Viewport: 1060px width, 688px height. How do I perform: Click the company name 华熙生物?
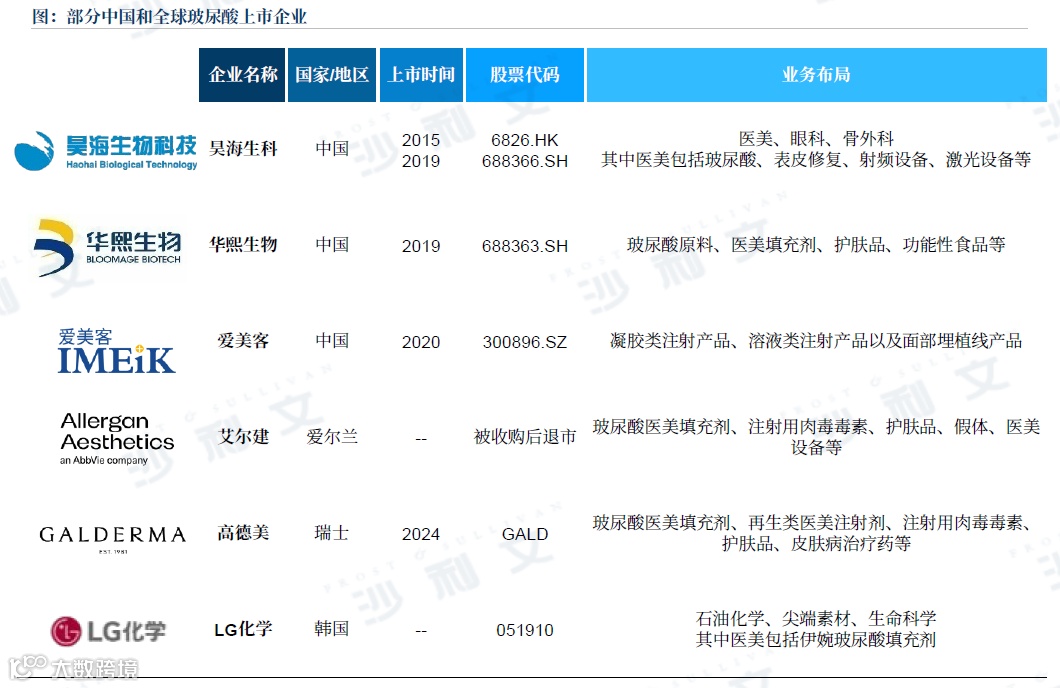tap(243, 244)
